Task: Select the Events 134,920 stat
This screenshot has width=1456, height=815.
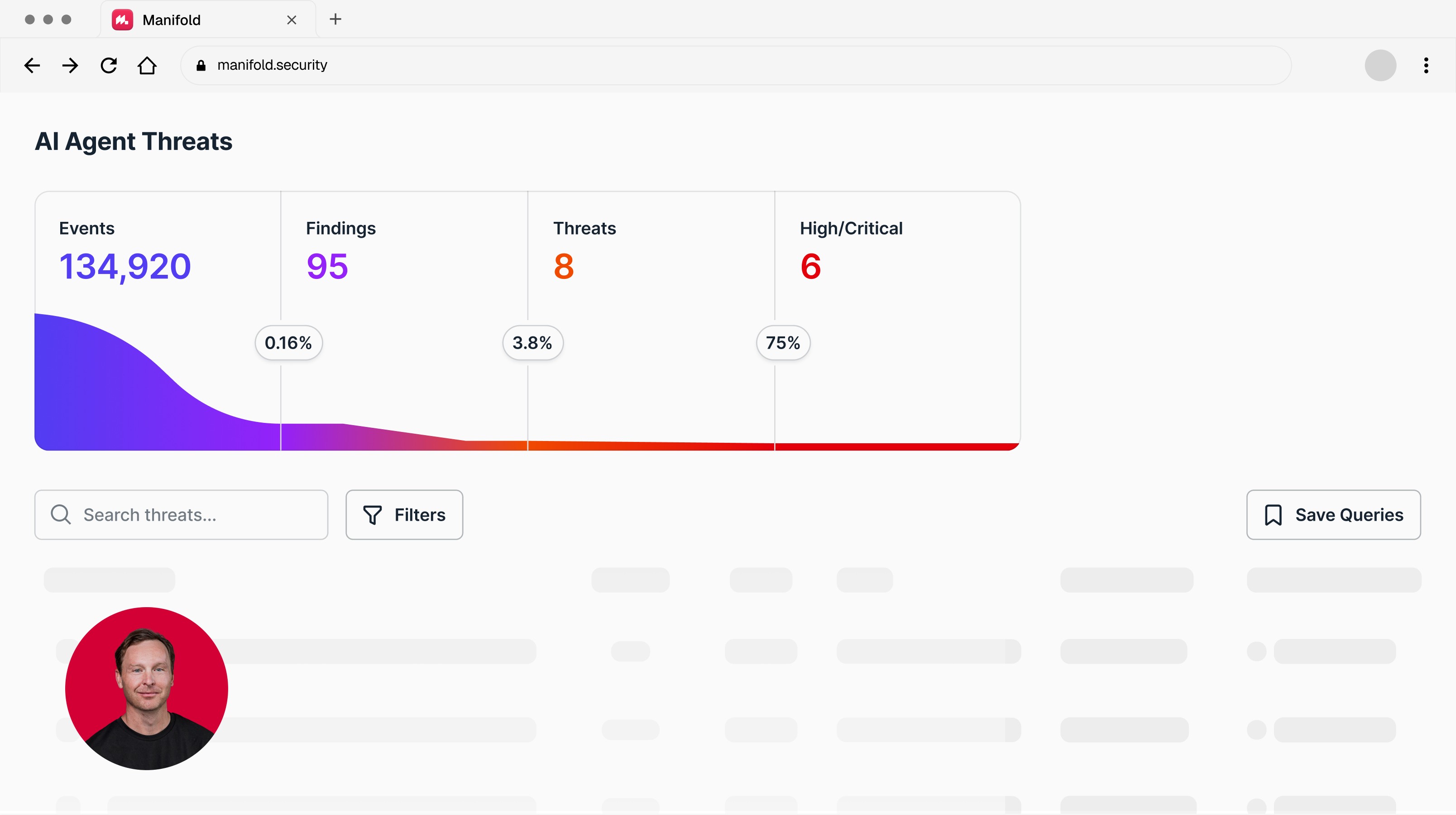Action: (x=125, y=266)
